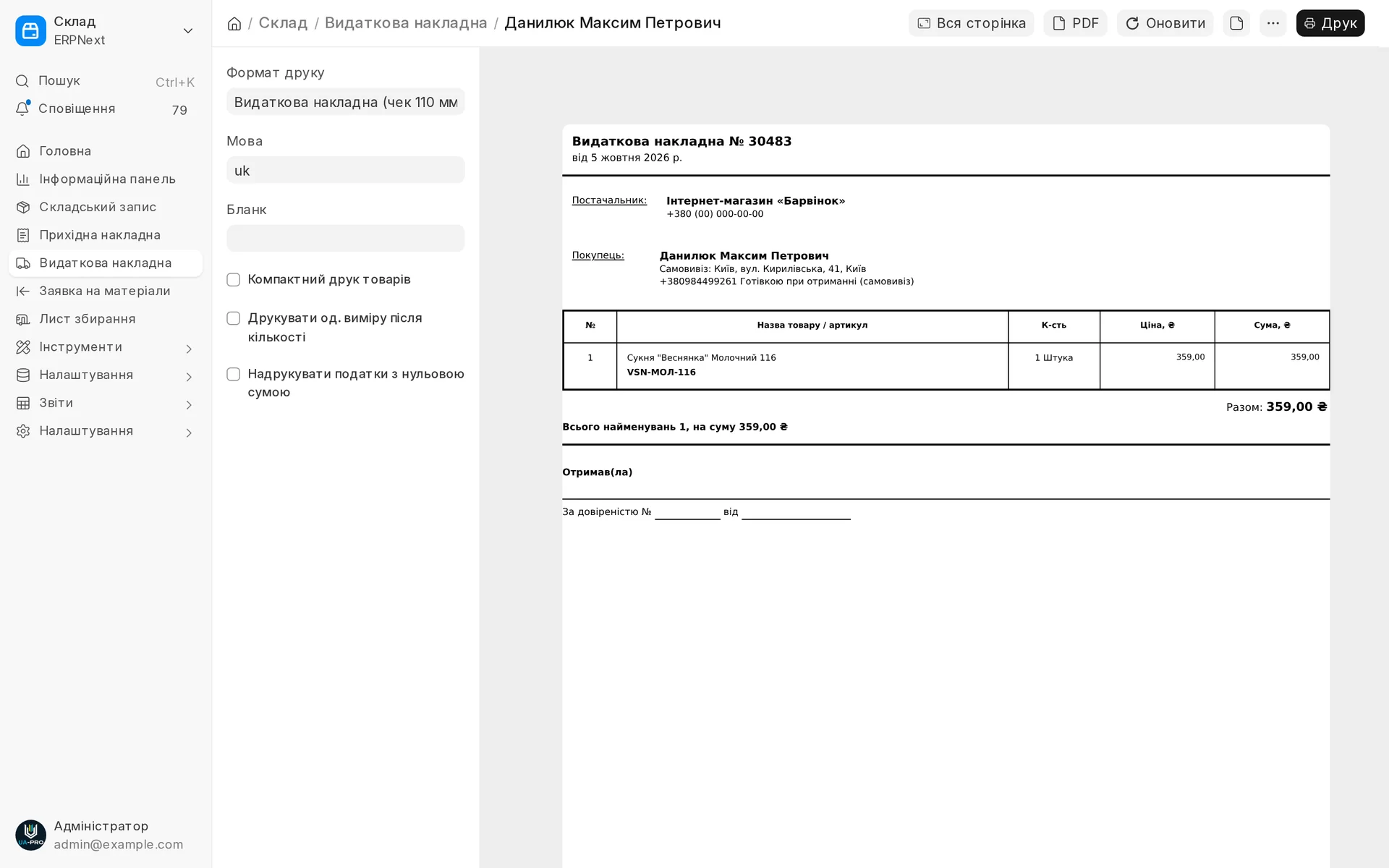Open the Склад app logo icon
Screen dimensions: 1389x868
click(x=30, y=30)
